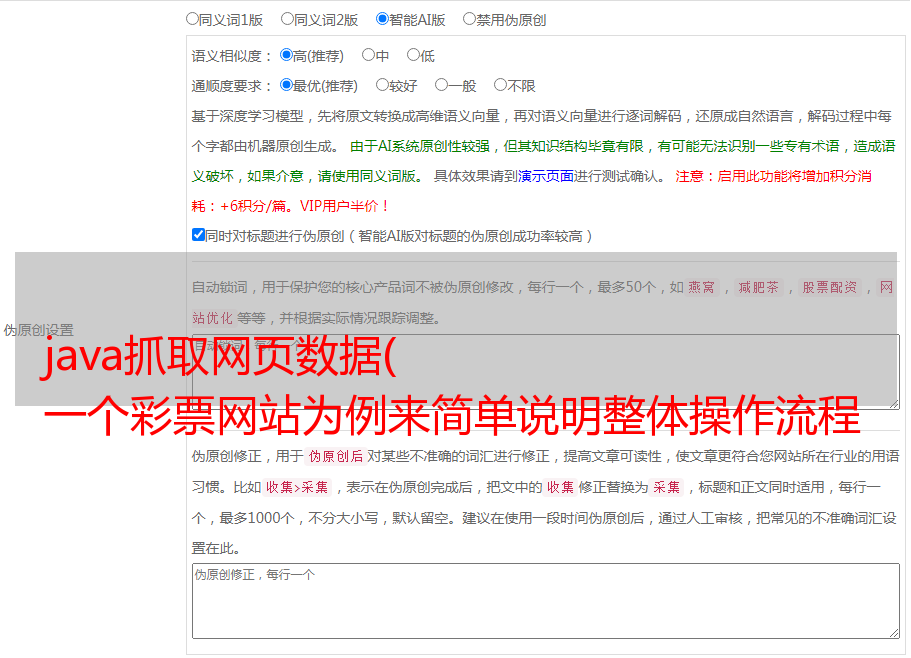Select the 同义词2版 radio option
This screenshot has height=658, width=911.
point(287,19)
